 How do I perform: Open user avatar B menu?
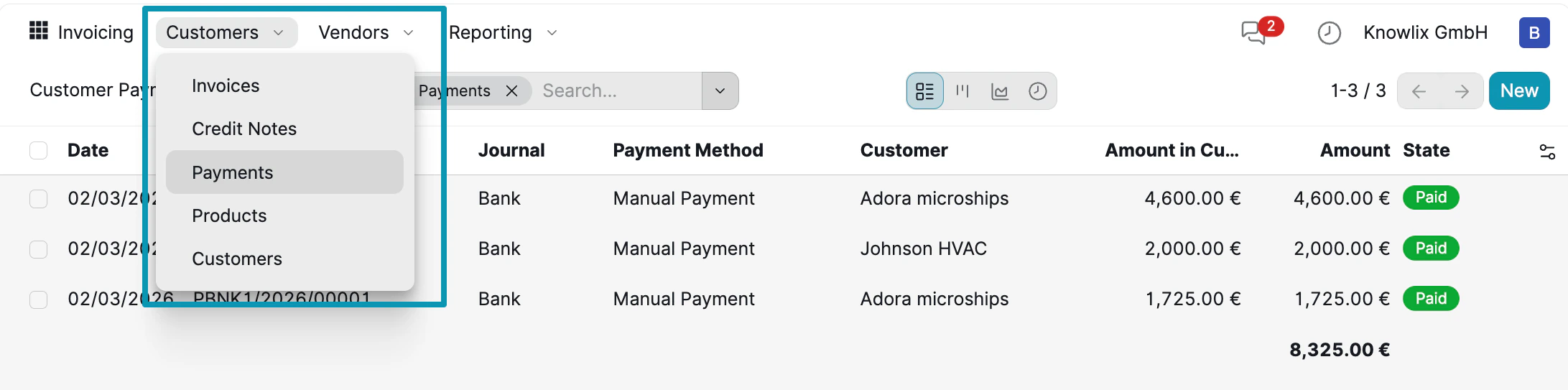pyautogui.click(x=1534, y=33)
